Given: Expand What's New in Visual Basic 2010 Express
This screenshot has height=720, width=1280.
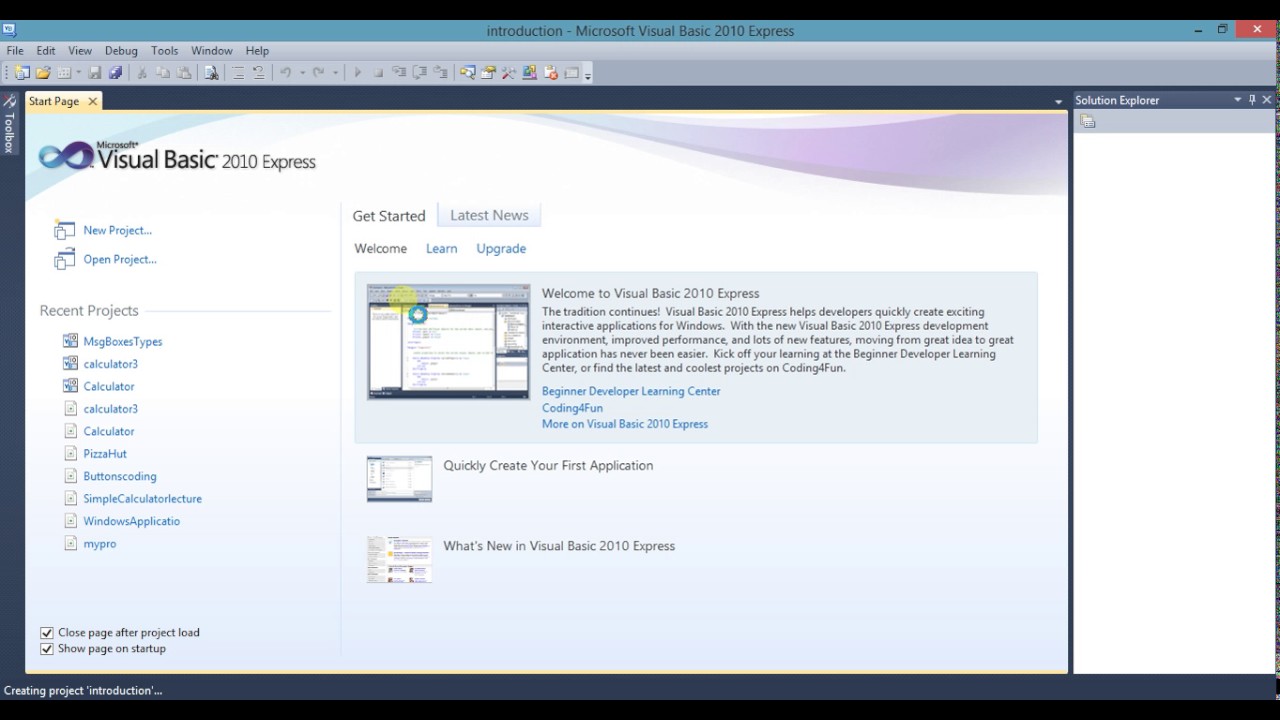Looking at the screenshot, I should coord(559,546).
